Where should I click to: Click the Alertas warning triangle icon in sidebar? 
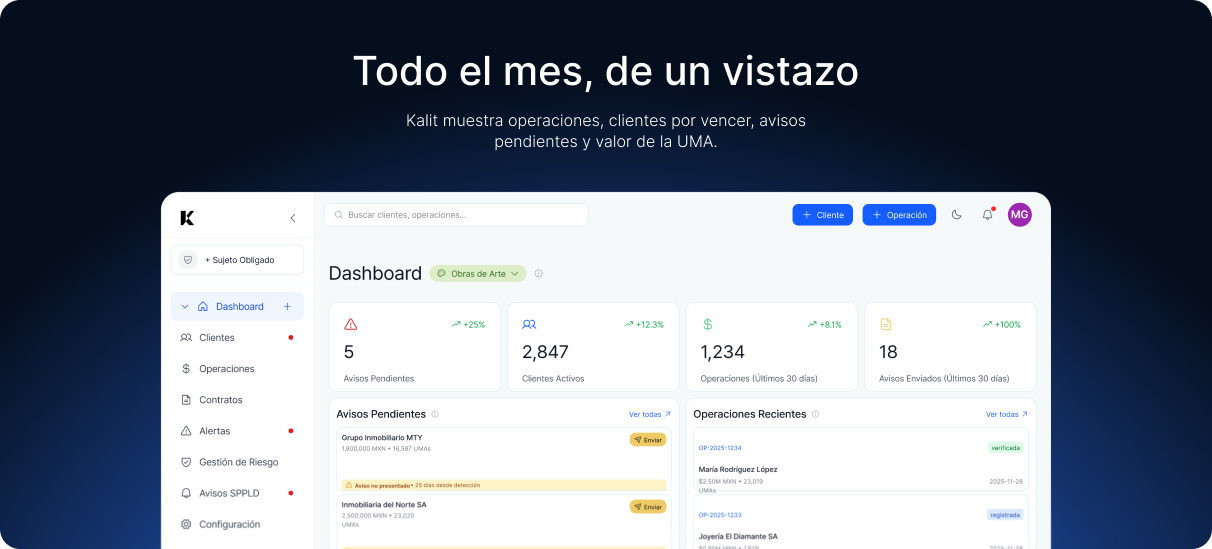[186, 431]
